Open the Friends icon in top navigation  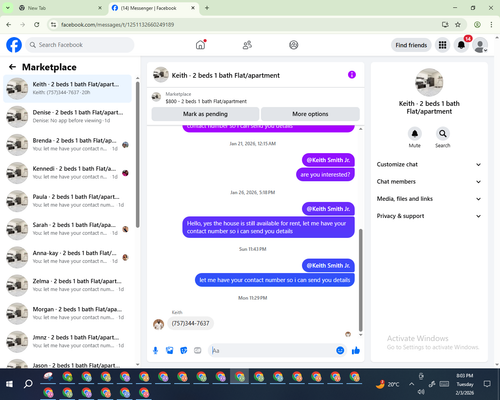pyautogui.click(x=247, y=45)
